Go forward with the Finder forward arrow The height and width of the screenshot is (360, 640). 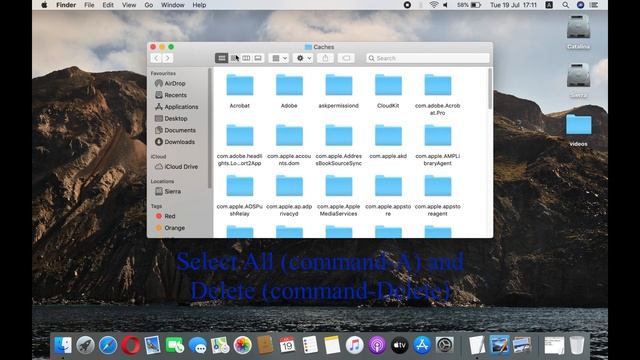[x=167, y=58]
